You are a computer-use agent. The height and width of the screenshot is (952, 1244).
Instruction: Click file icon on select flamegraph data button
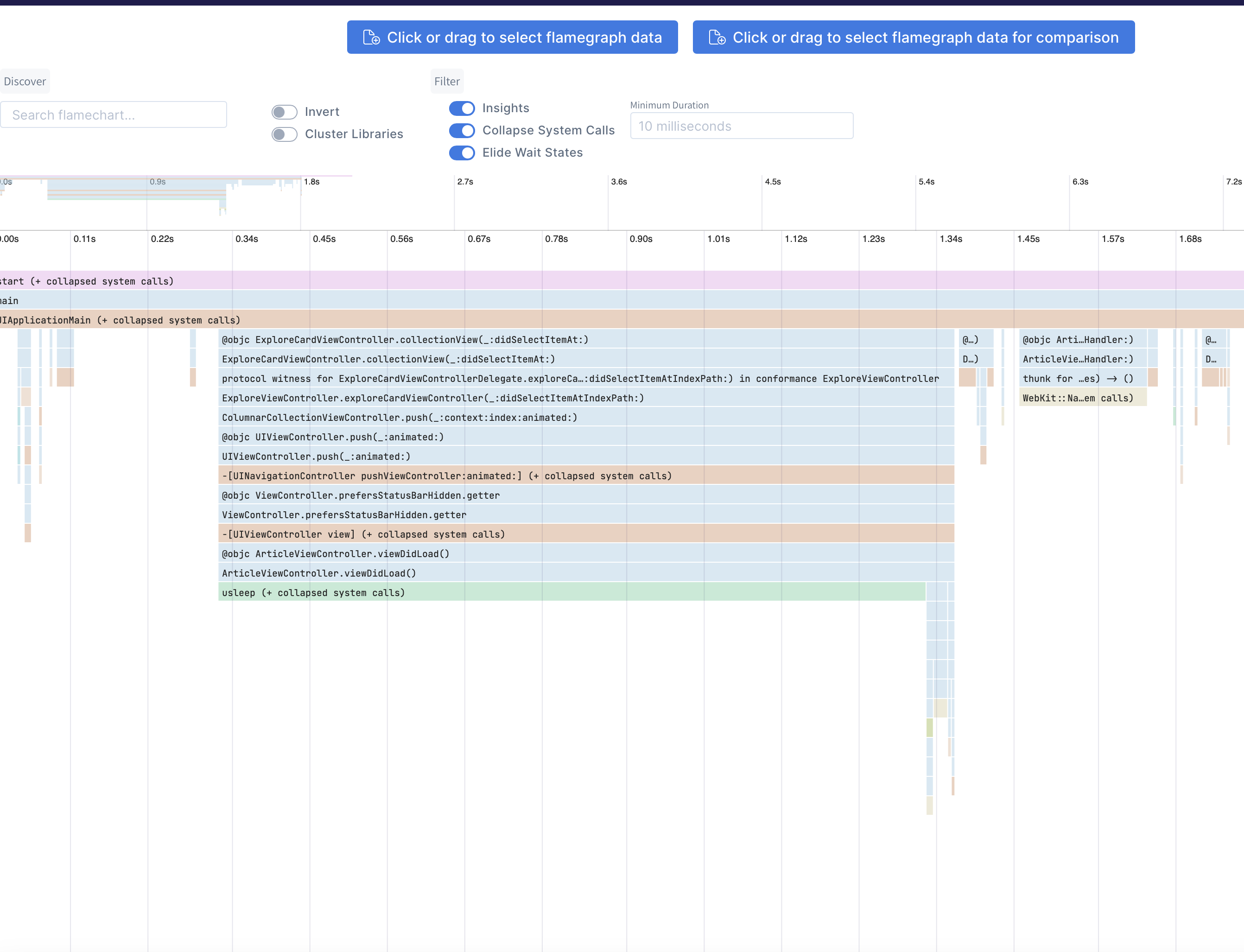click(371, 38)
